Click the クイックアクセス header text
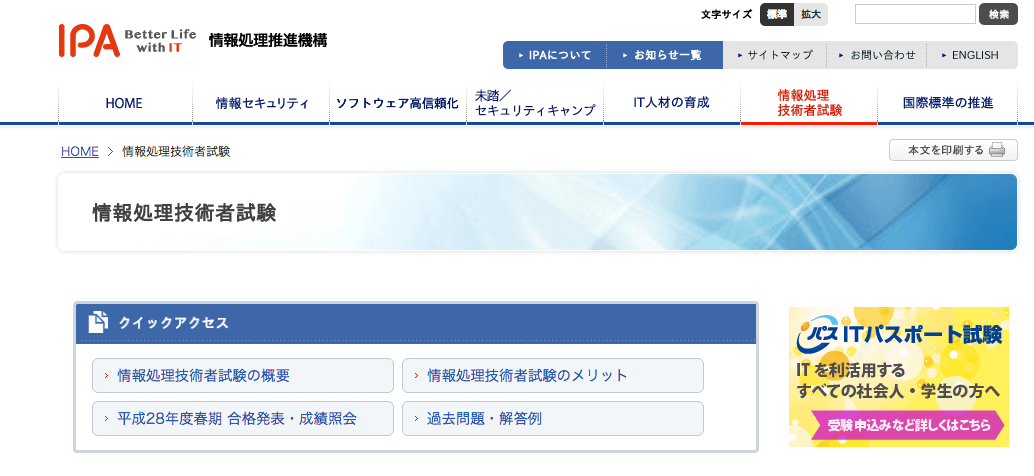 (173, 323)
